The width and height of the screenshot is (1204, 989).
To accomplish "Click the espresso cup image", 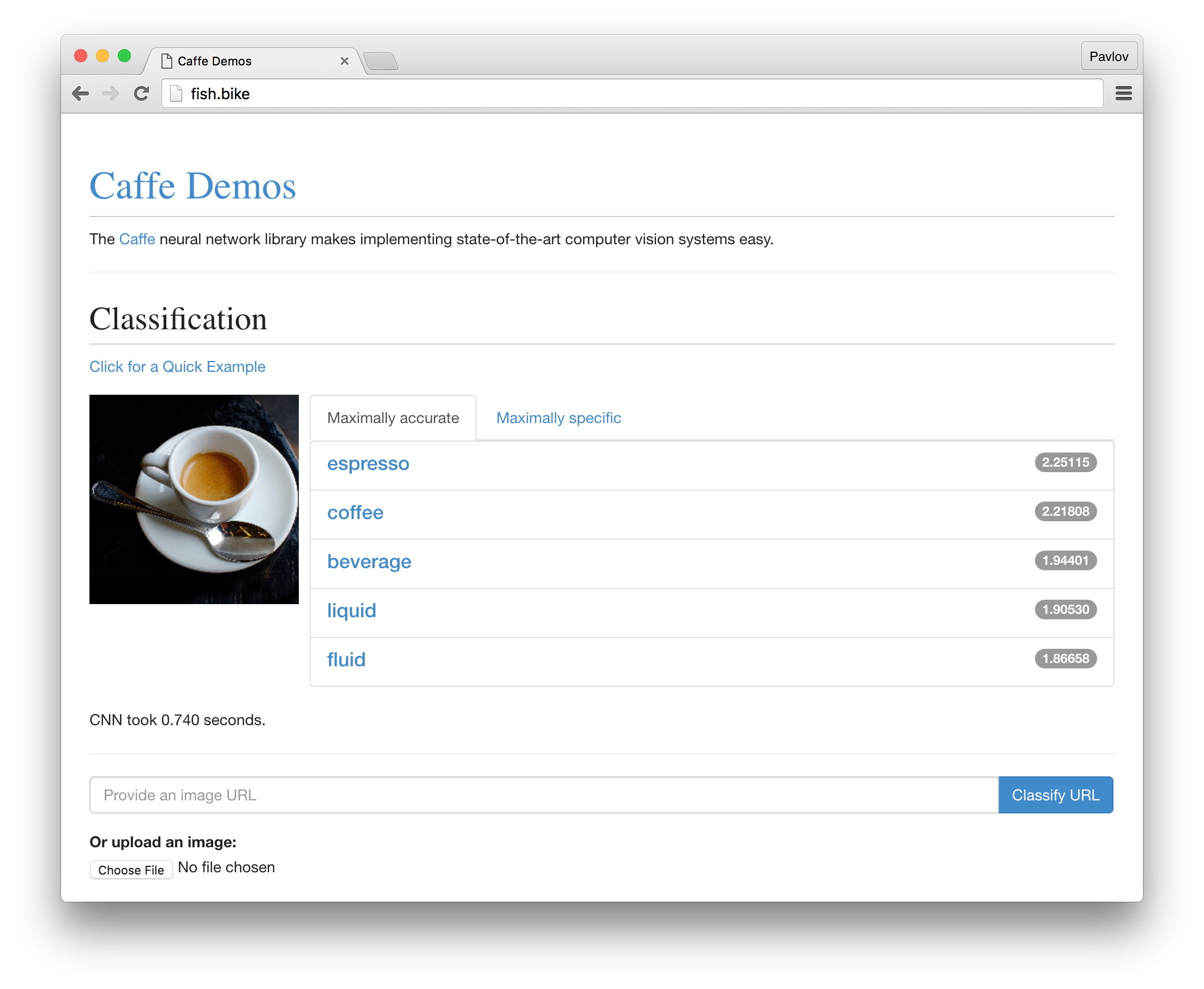I will click(194, 499).
